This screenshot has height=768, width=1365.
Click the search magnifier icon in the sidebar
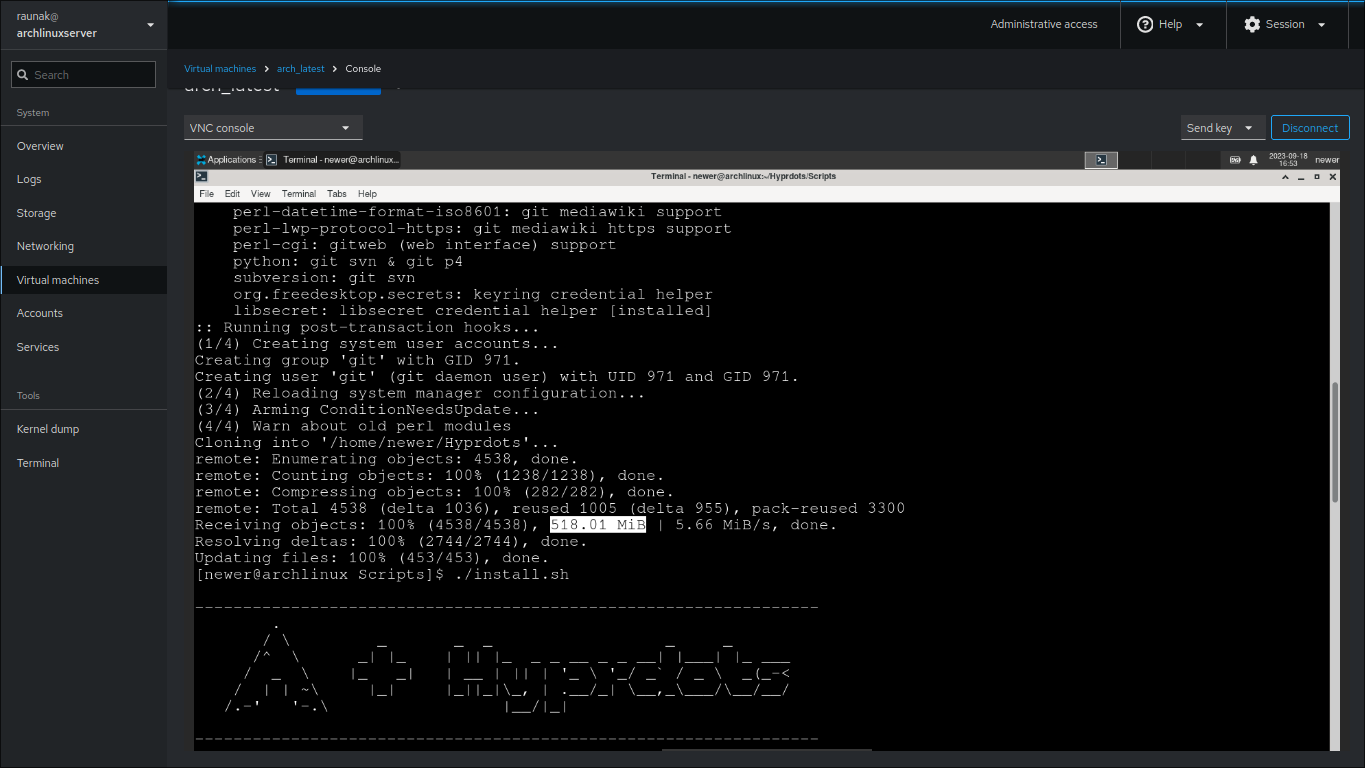tap(21, 74)
